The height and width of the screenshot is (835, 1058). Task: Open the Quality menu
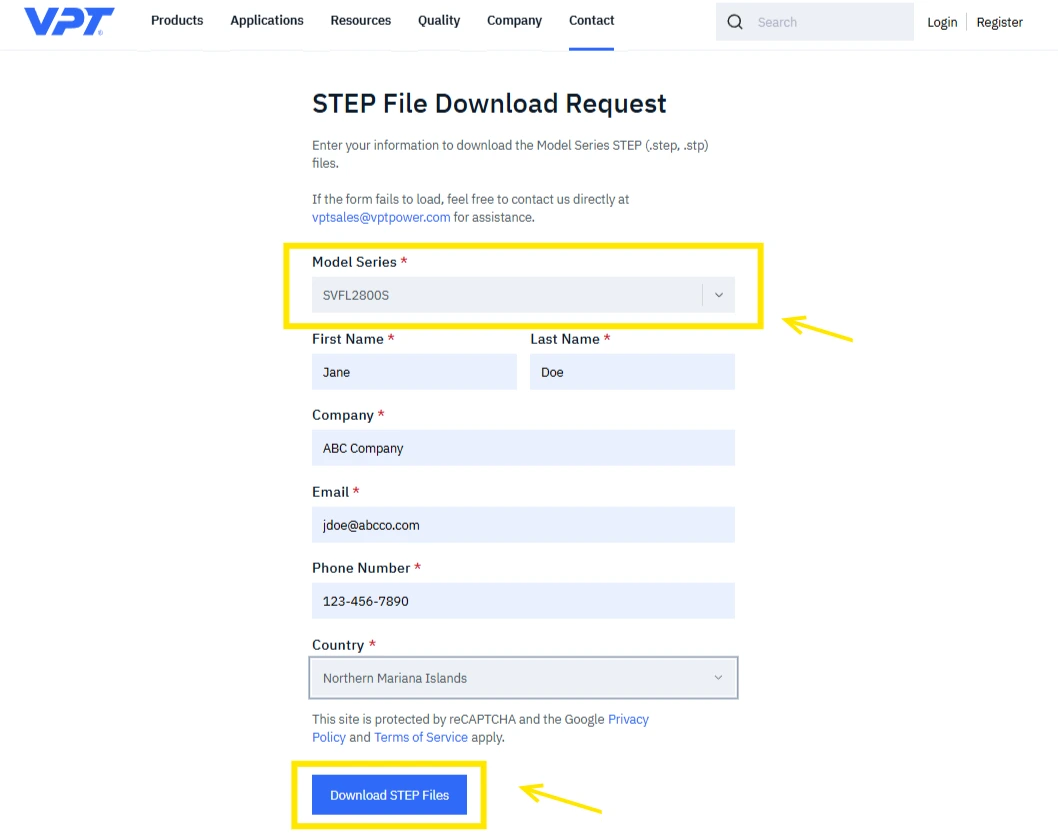[438, 20]
